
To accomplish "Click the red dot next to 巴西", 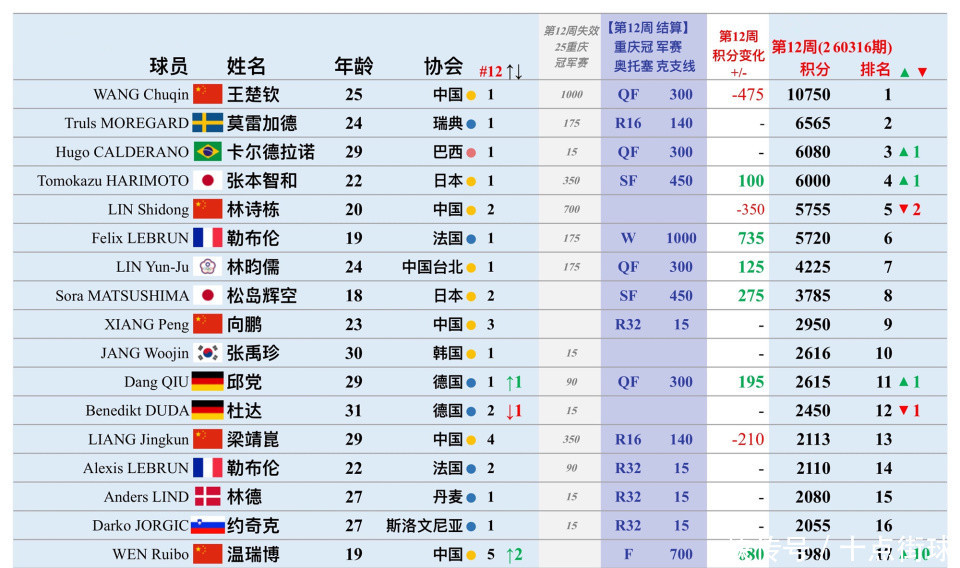I will click(471, 153).
